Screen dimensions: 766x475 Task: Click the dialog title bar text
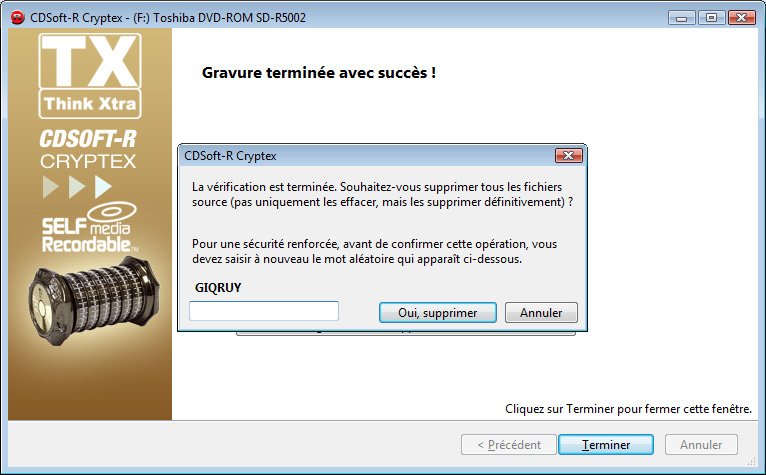tap(230, 156)
